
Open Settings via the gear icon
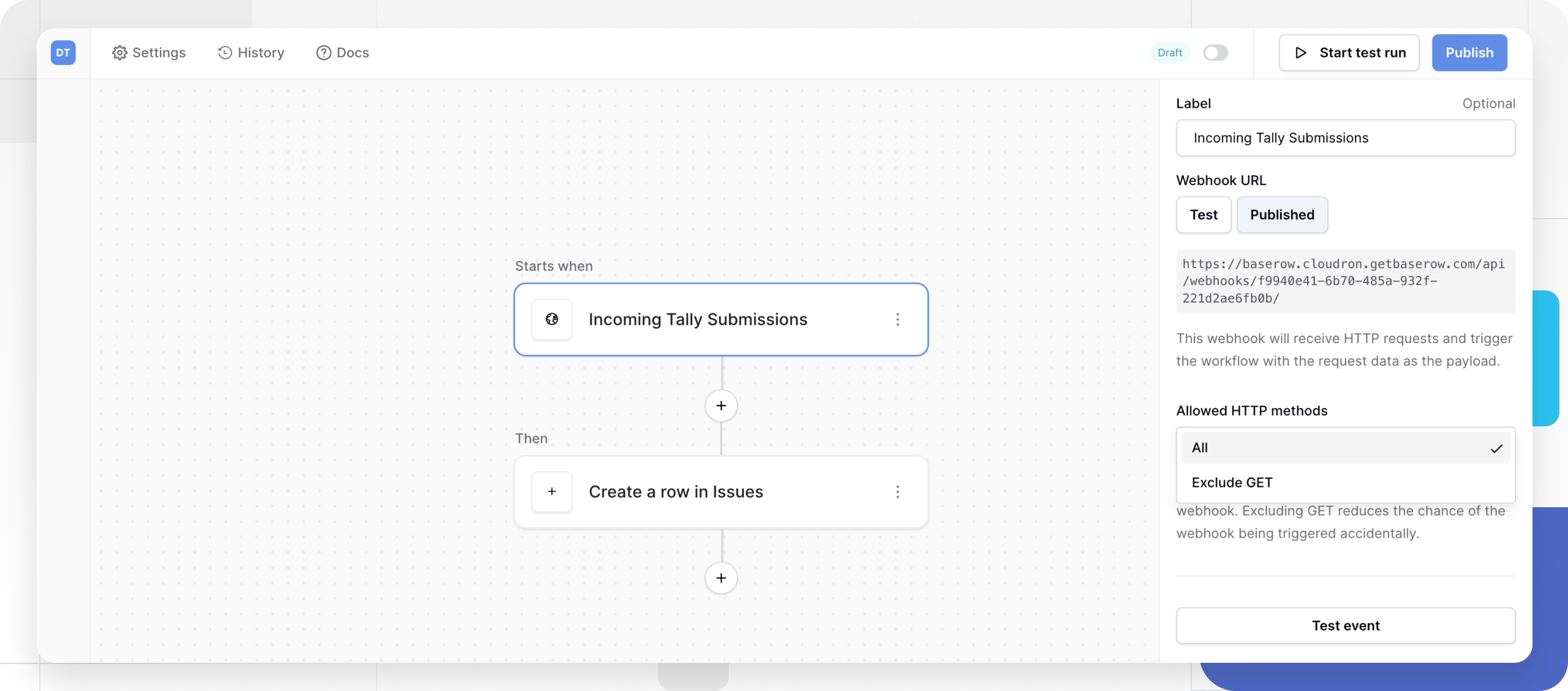tap(119, 53)
